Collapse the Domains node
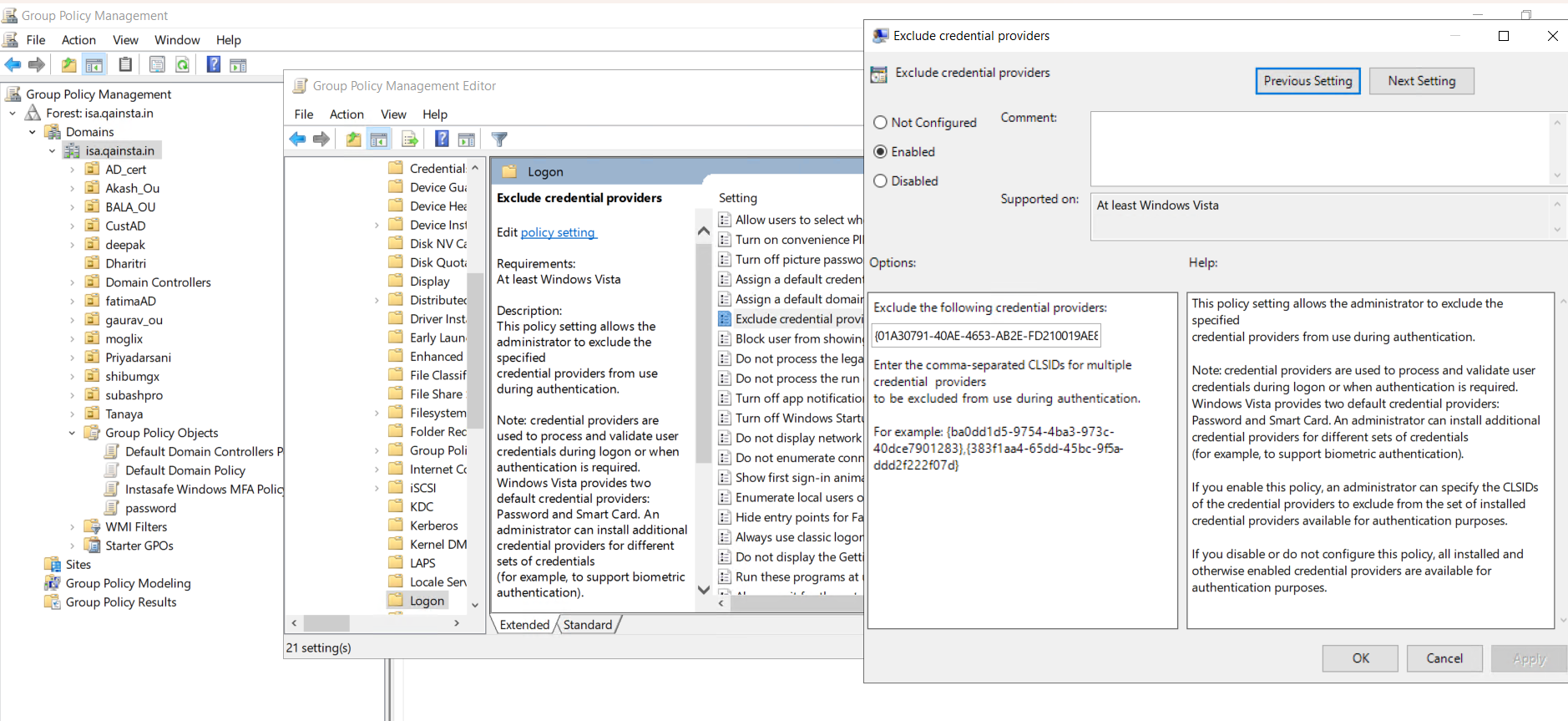This screenshot has width=1568, height=721. [33, 132]
